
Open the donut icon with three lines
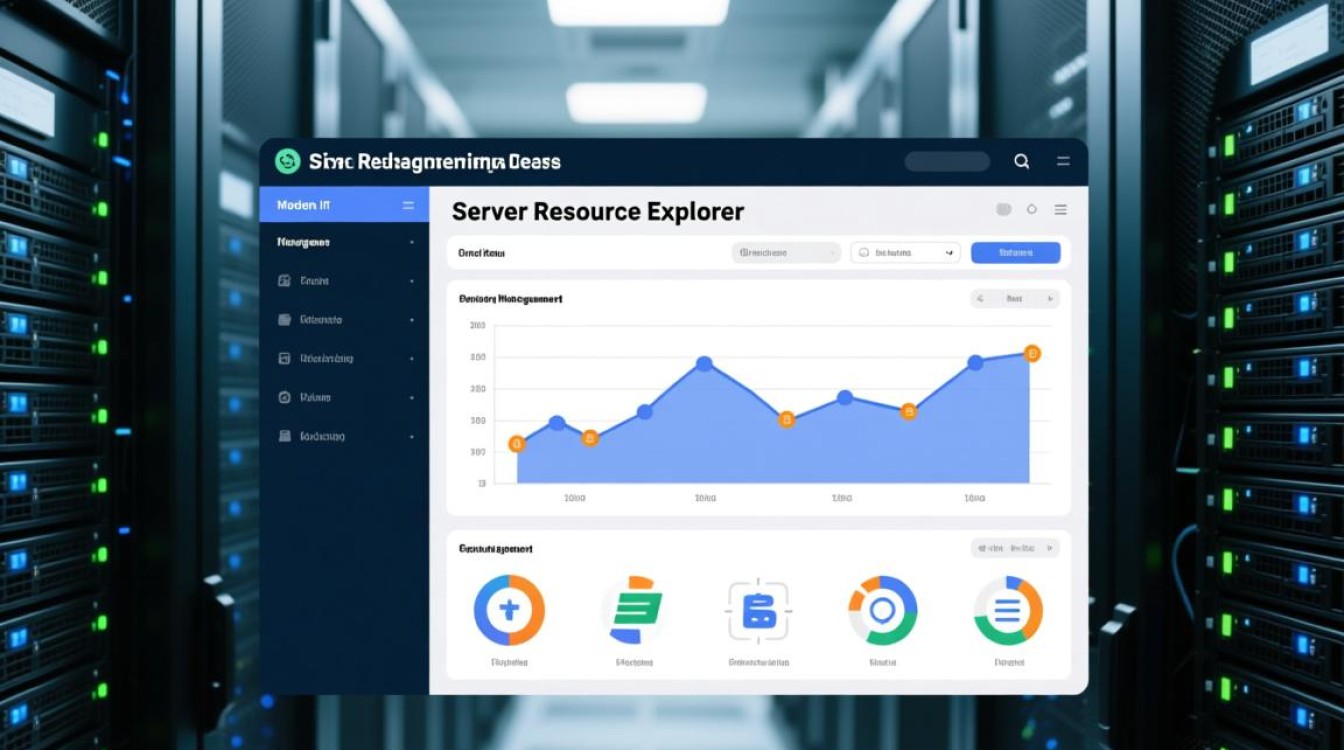[x=1007, y=610]
